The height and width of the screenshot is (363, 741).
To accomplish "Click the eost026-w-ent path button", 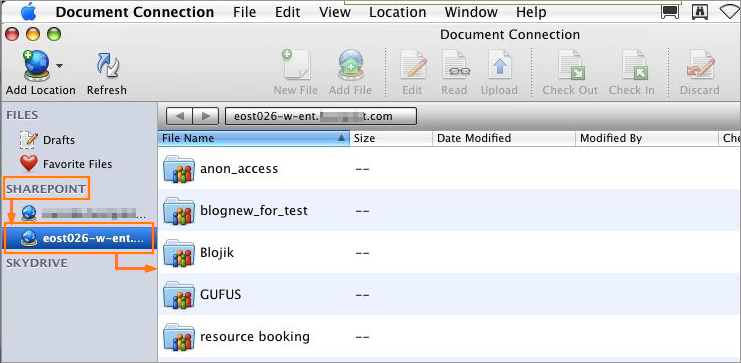I will click(x=321, y=116).
